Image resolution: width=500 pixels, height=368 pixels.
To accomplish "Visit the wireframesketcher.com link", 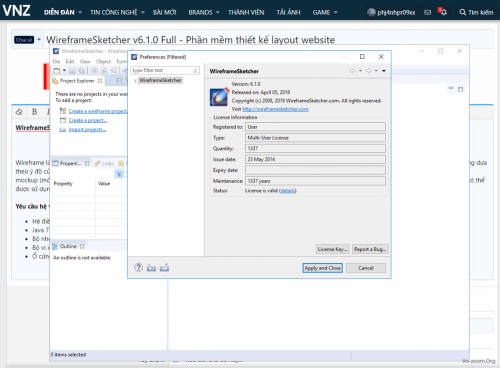I will point(275,109).
